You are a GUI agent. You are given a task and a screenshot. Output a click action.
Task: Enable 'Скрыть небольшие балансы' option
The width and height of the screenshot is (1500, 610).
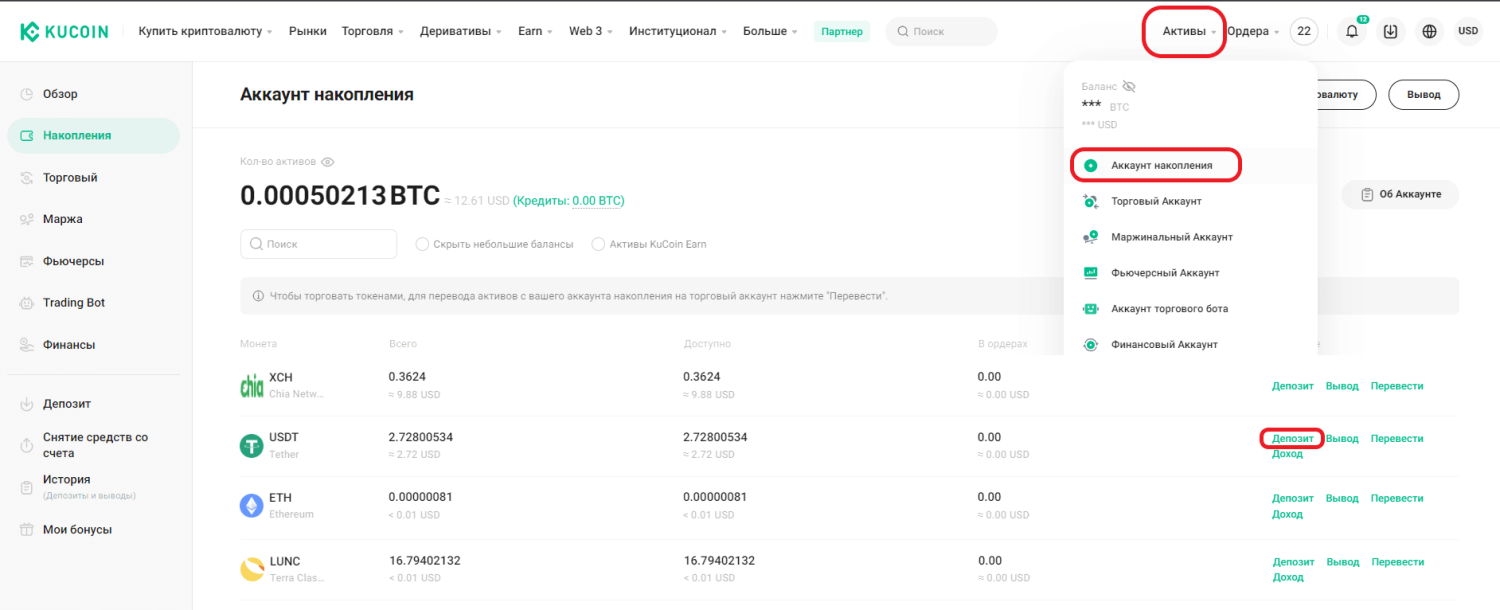[x=422, y=244]
